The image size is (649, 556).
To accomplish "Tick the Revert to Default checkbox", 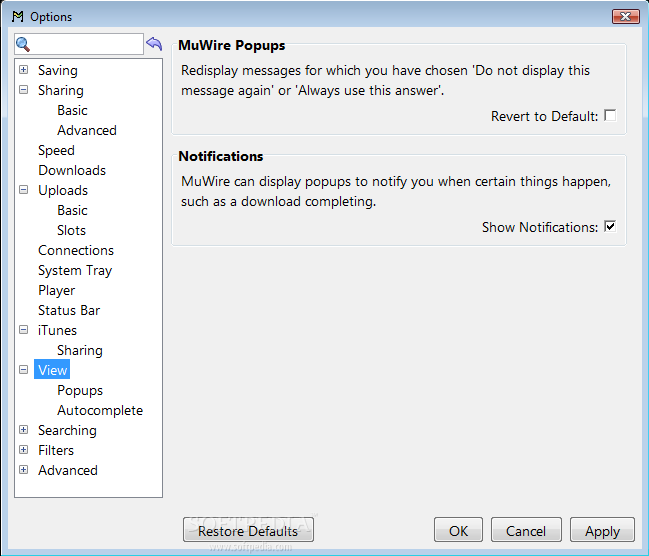I will [610, 116].
